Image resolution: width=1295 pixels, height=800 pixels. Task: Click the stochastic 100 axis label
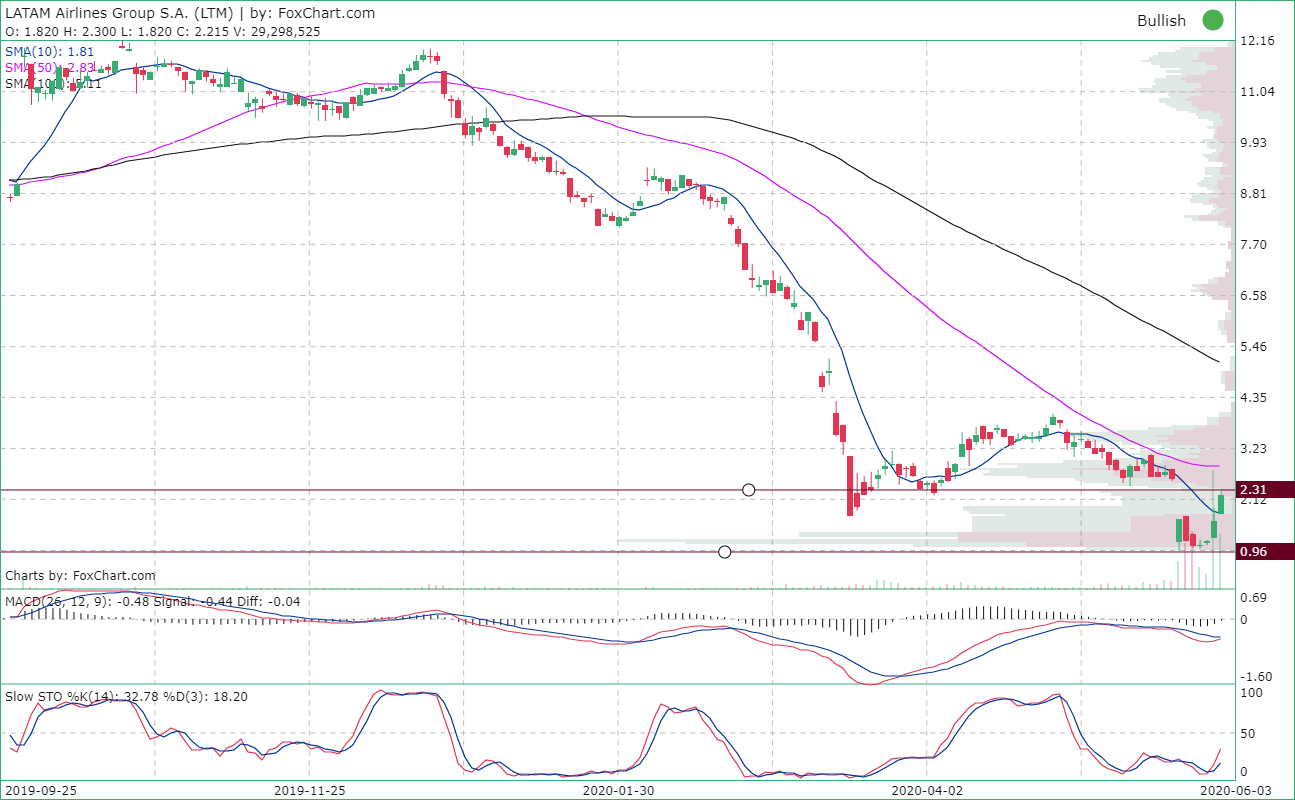pos(1251,692)
